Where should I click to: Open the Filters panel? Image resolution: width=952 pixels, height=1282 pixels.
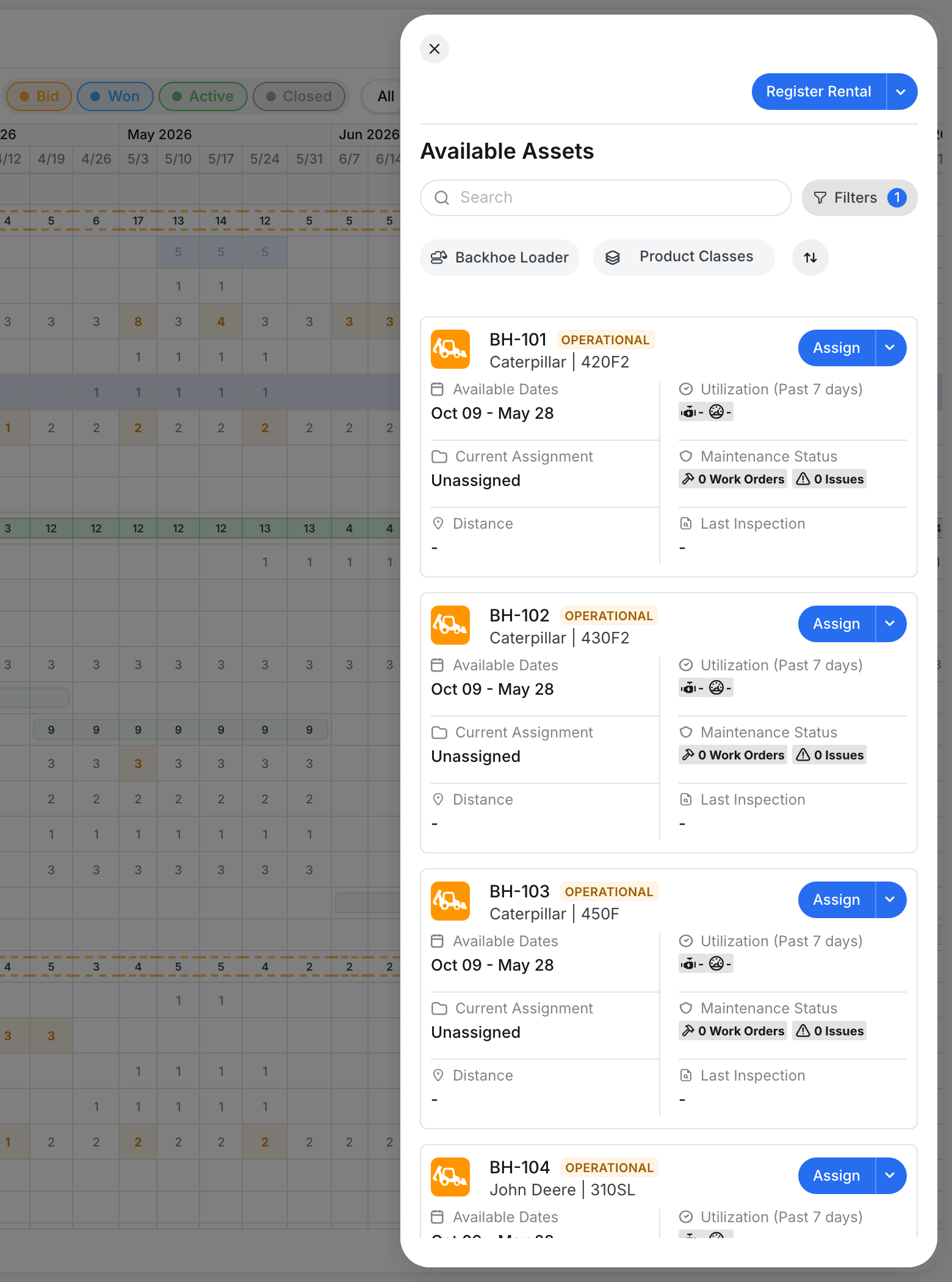click(x=859, y=198)
